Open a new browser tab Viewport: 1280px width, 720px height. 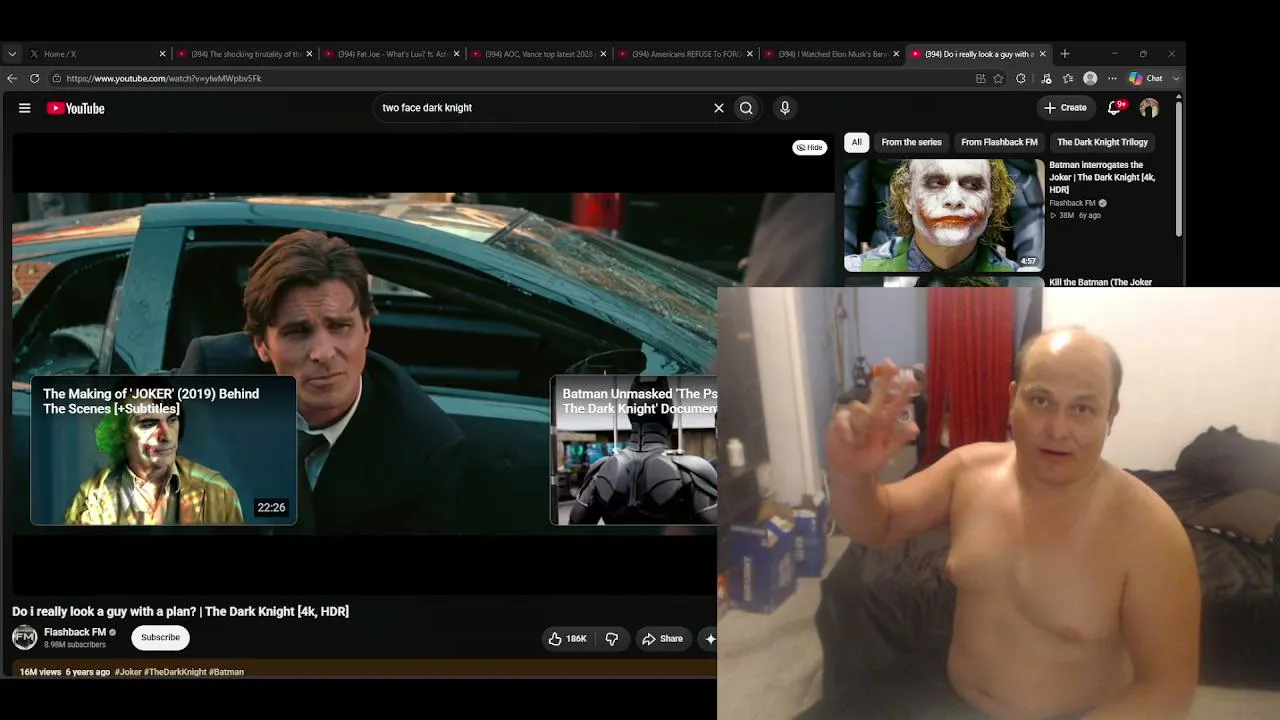(x=1064, y=54)
